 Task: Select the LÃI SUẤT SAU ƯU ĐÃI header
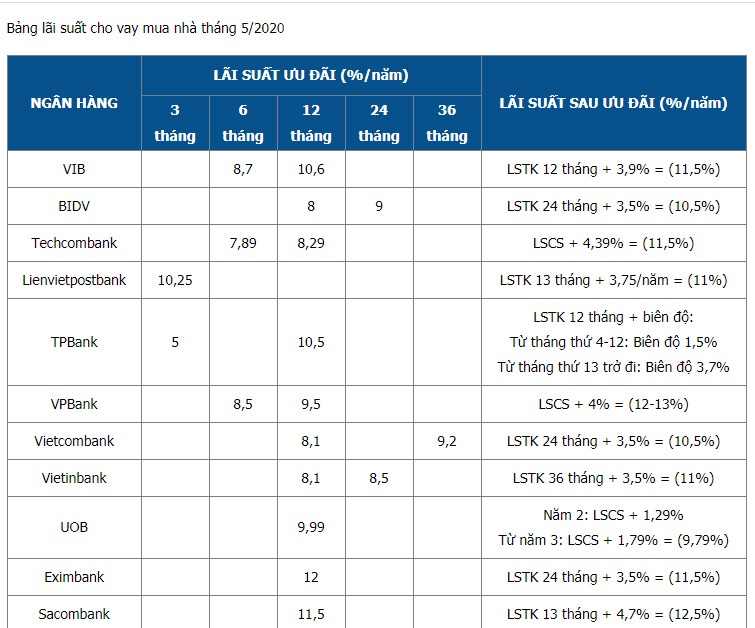point(614,103)
